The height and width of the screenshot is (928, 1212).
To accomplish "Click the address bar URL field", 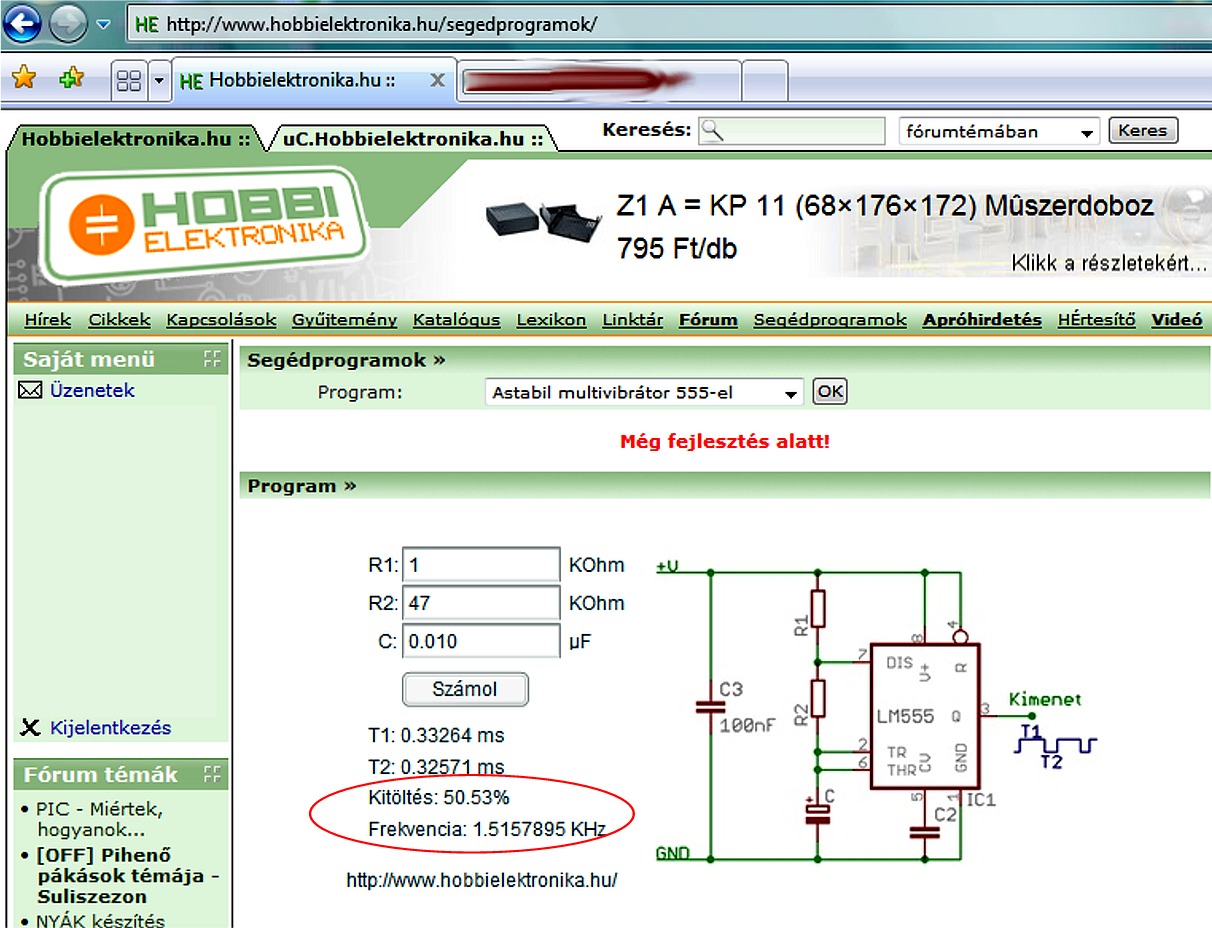I will pyautogui.click(x=668, y=25).
